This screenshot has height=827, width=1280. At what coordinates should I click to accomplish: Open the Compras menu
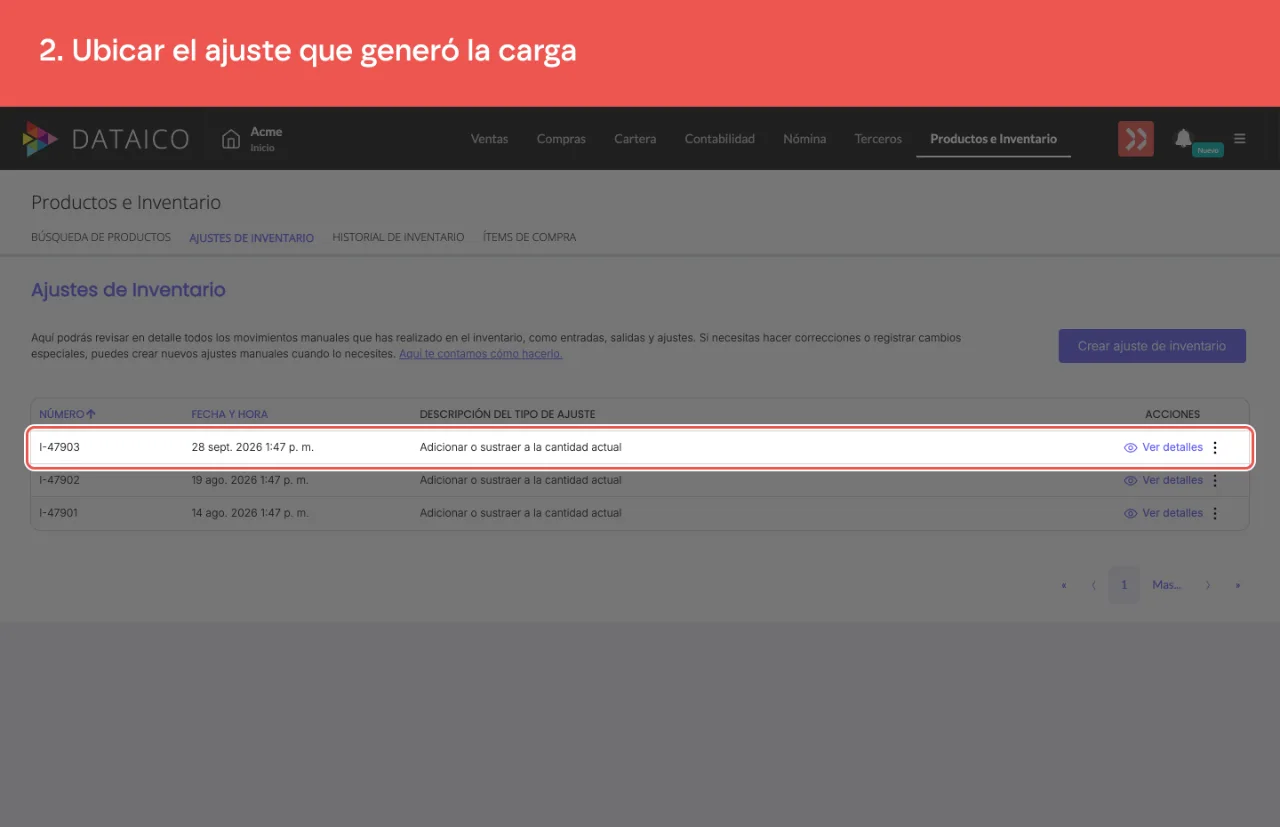tap(561, 139)
